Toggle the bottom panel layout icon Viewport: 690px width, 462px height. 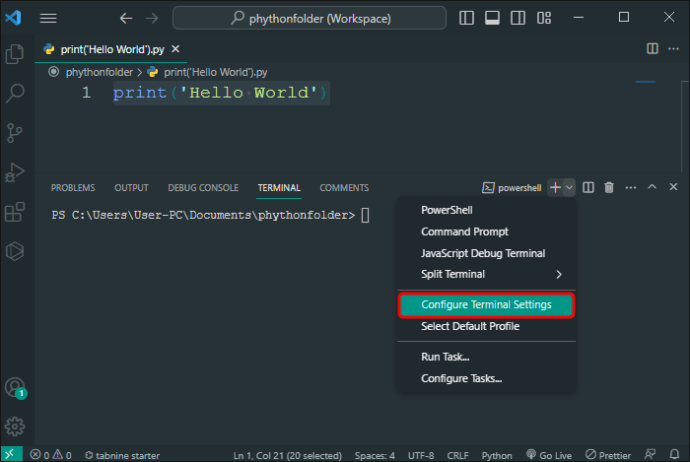tap(492, 18)
